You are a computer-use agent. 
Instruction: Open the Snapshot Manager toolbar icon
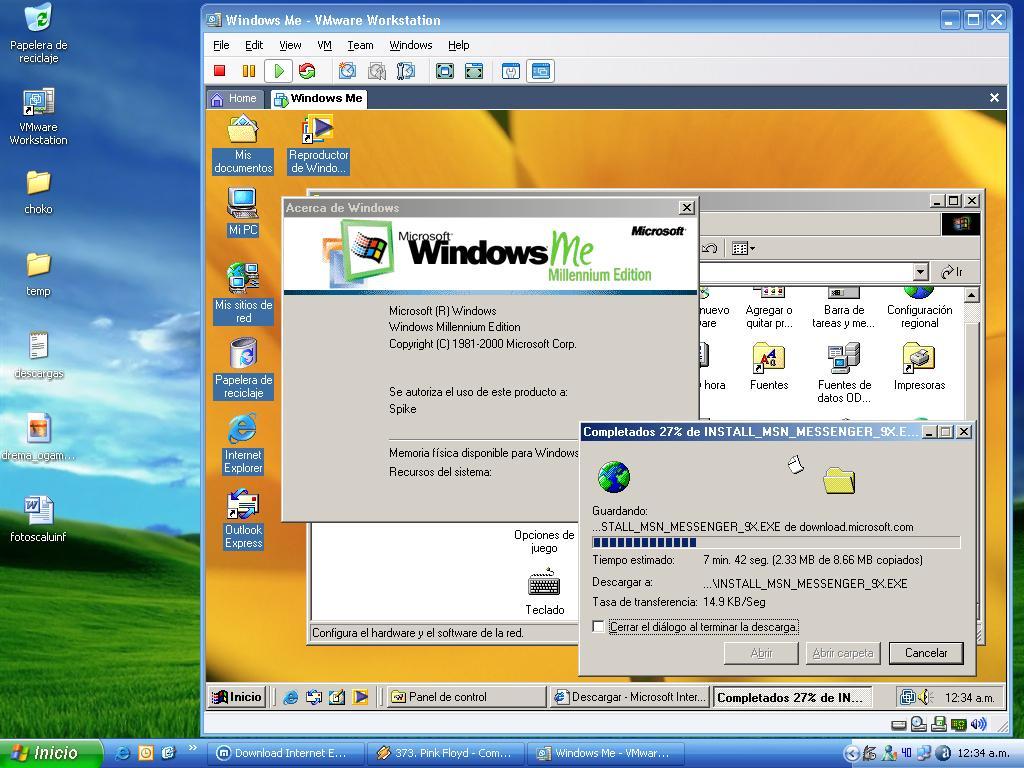[x=406, y=71]
